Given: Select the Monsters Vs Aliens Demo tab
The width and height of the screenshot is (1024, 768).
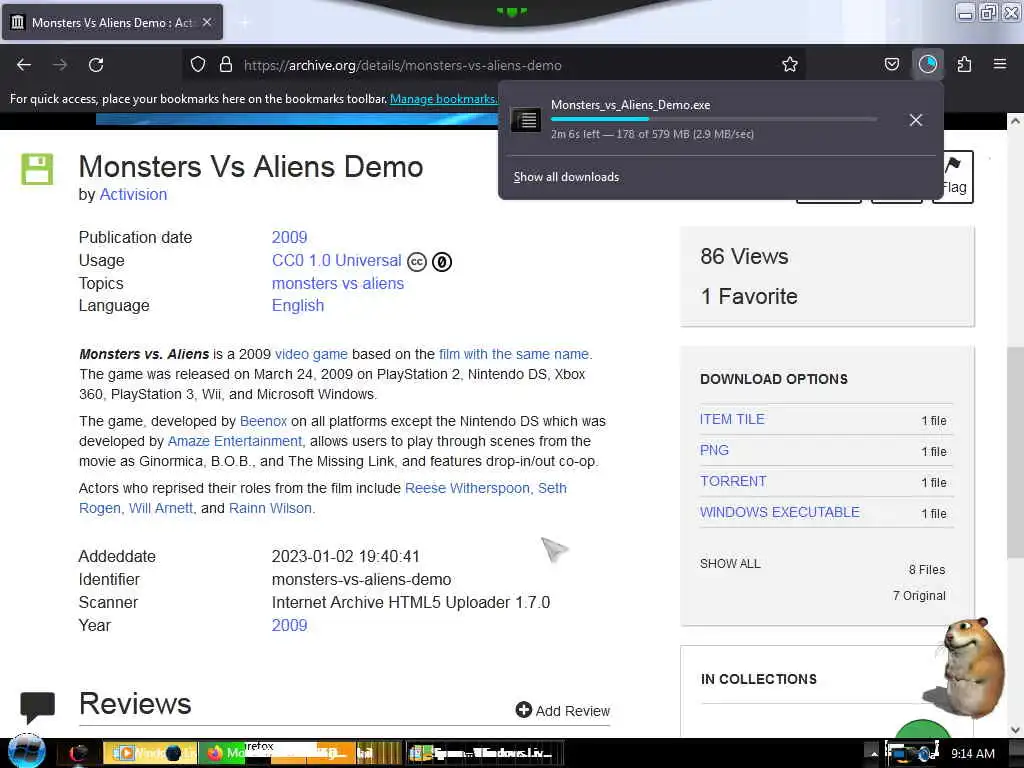Looking at the screenshot, I should pyautogui.click(x=112, y=22).
